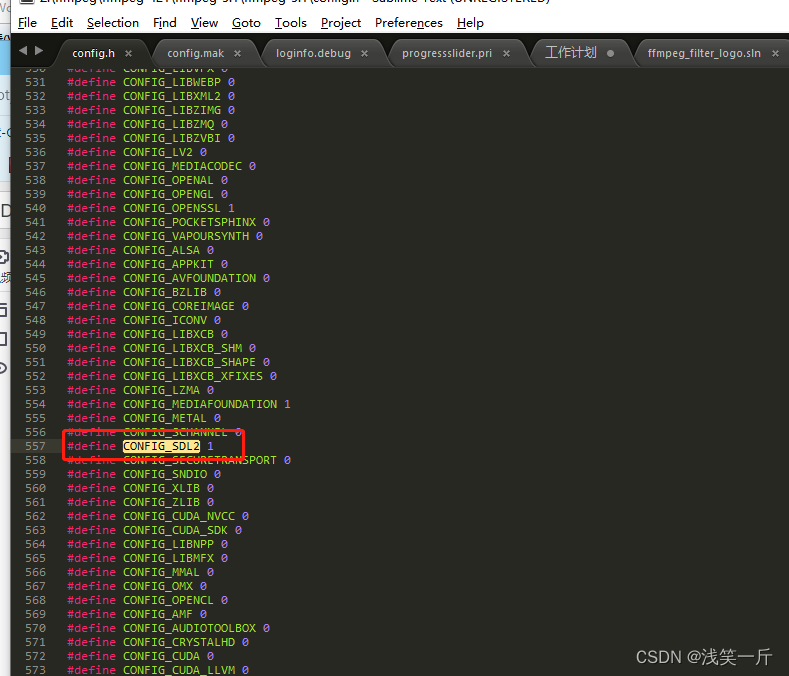Click CONFIG_LIBXCB_XFIXES on line 552
Screen dimensions: 789x676
(193, 376)
